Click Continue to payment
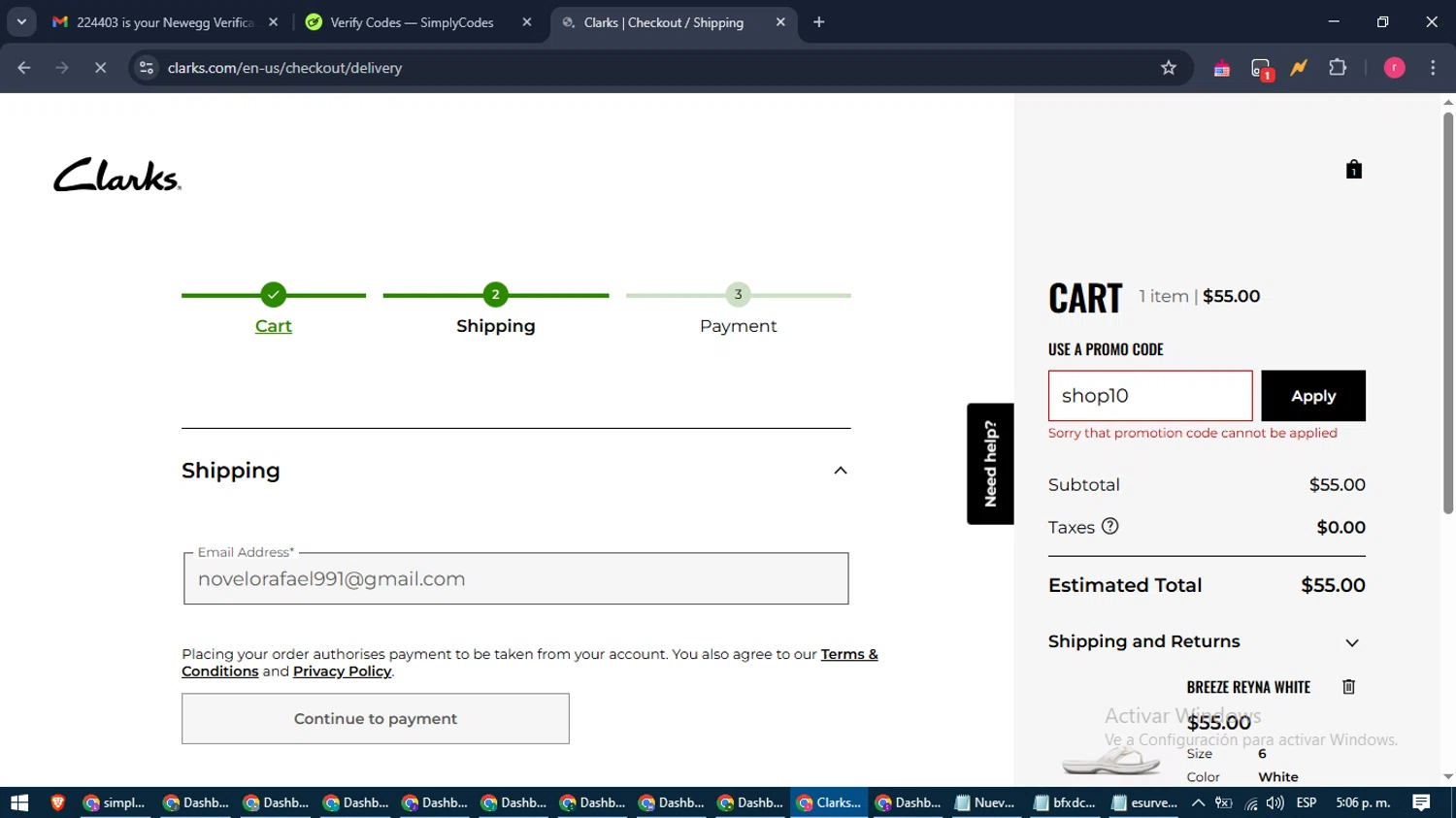Viewport: 1456px width, 818px height. [376, 719]
